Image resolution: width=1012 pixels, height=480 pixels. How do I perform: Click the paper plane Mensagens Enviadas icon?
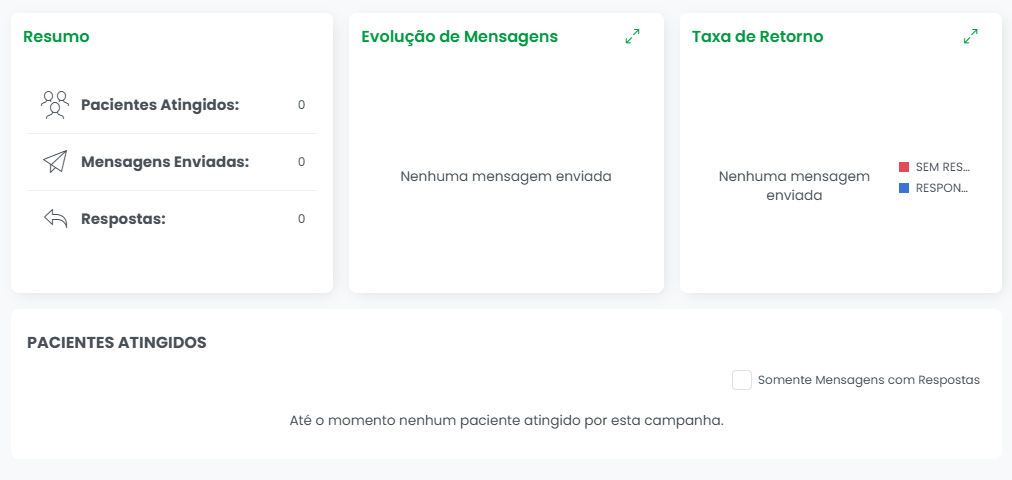56,162
